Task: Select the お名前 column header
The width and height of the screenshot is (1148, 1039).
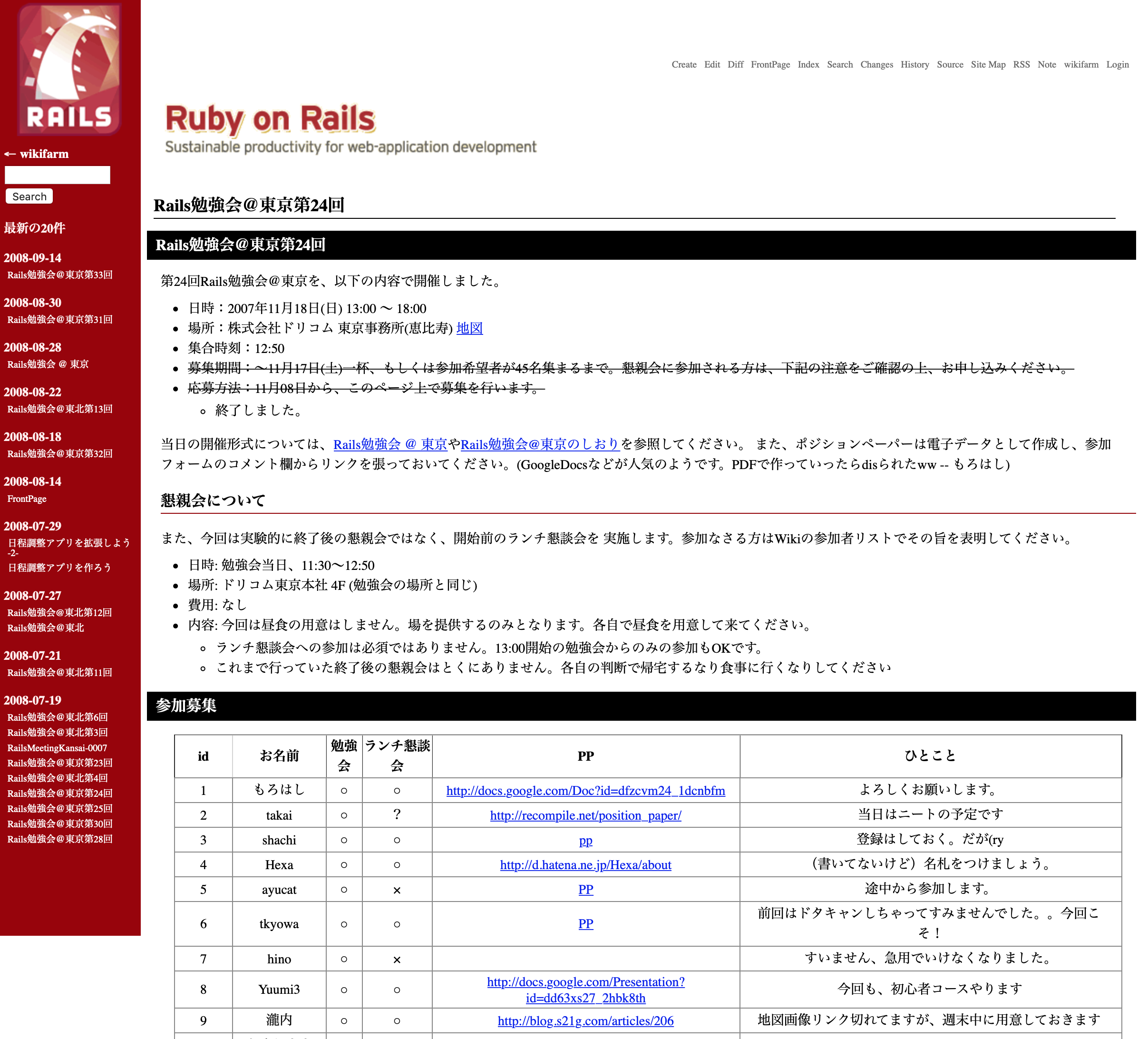Action: (279, 756)
